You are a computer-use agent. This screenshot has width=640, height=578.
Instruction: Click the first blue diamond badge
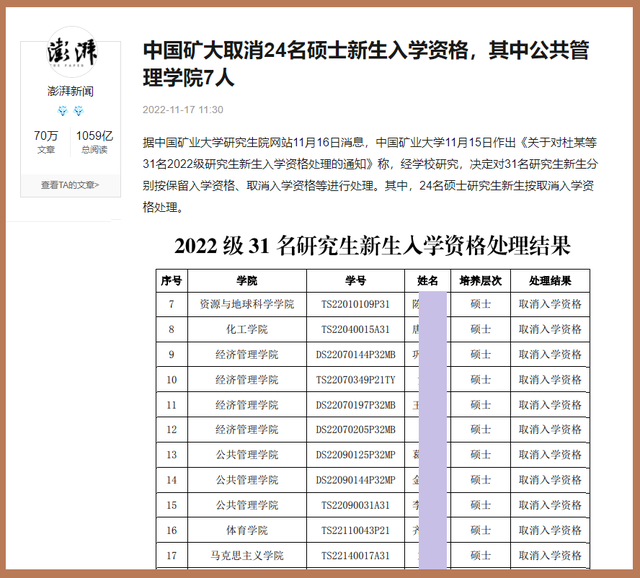(62, 111)
